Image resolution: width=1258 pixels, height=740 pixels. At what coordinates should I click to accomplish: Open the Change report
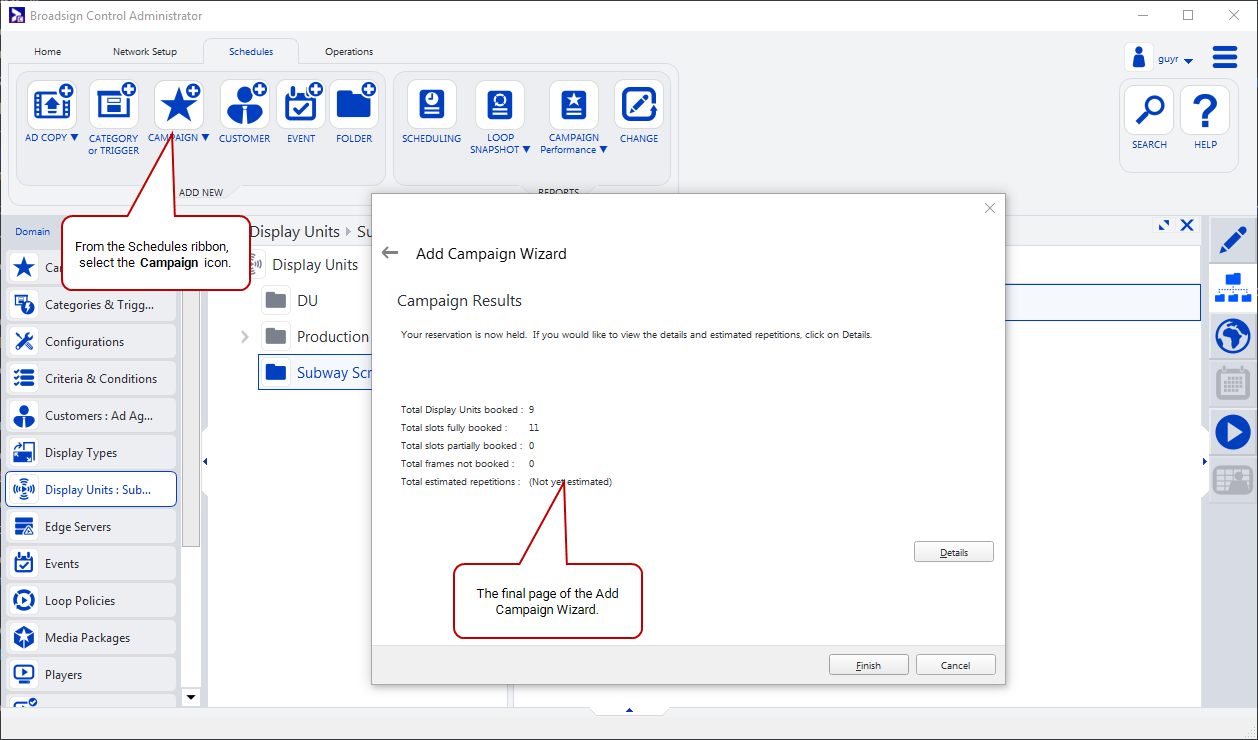(x=639, y=105)
